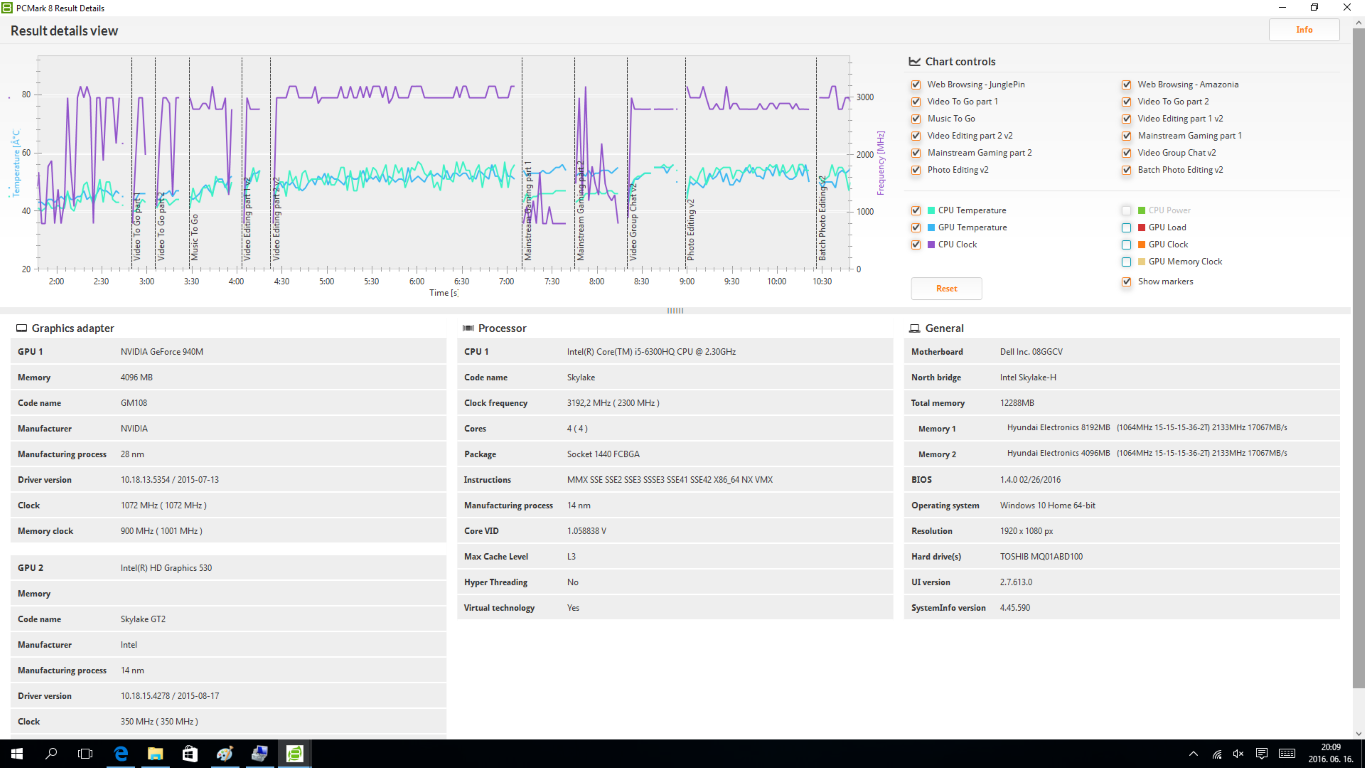Uncheck Web Browsing - Amazonia

pyautogui.click(x=1127, y=85)
